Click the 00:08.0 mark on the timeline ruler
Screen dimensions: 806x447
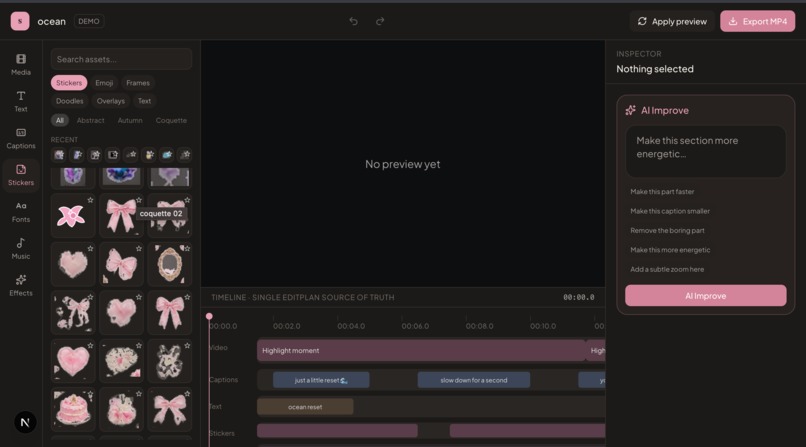point(479,326)
